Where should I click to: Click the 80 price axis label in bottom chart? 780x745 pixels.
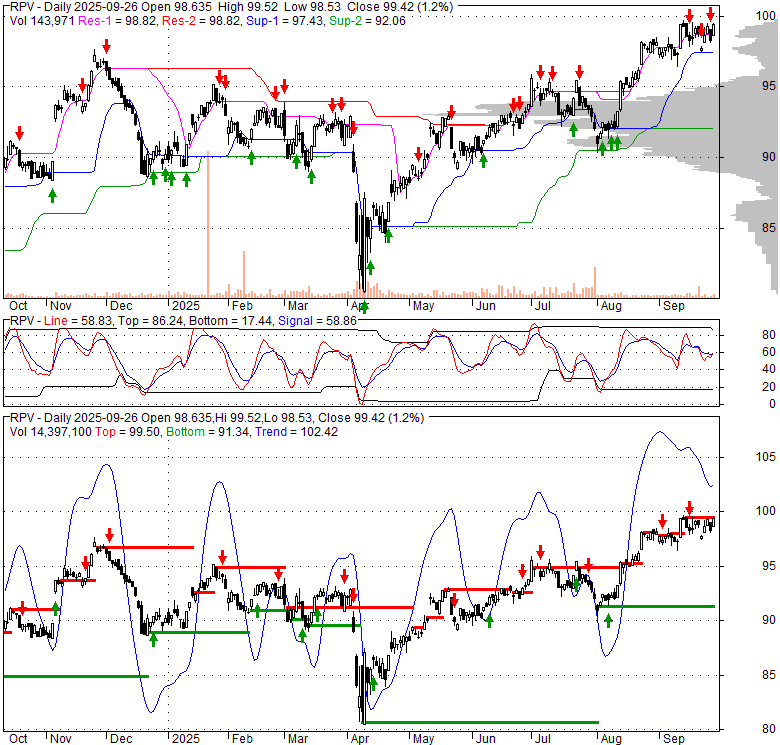[769, 729]
